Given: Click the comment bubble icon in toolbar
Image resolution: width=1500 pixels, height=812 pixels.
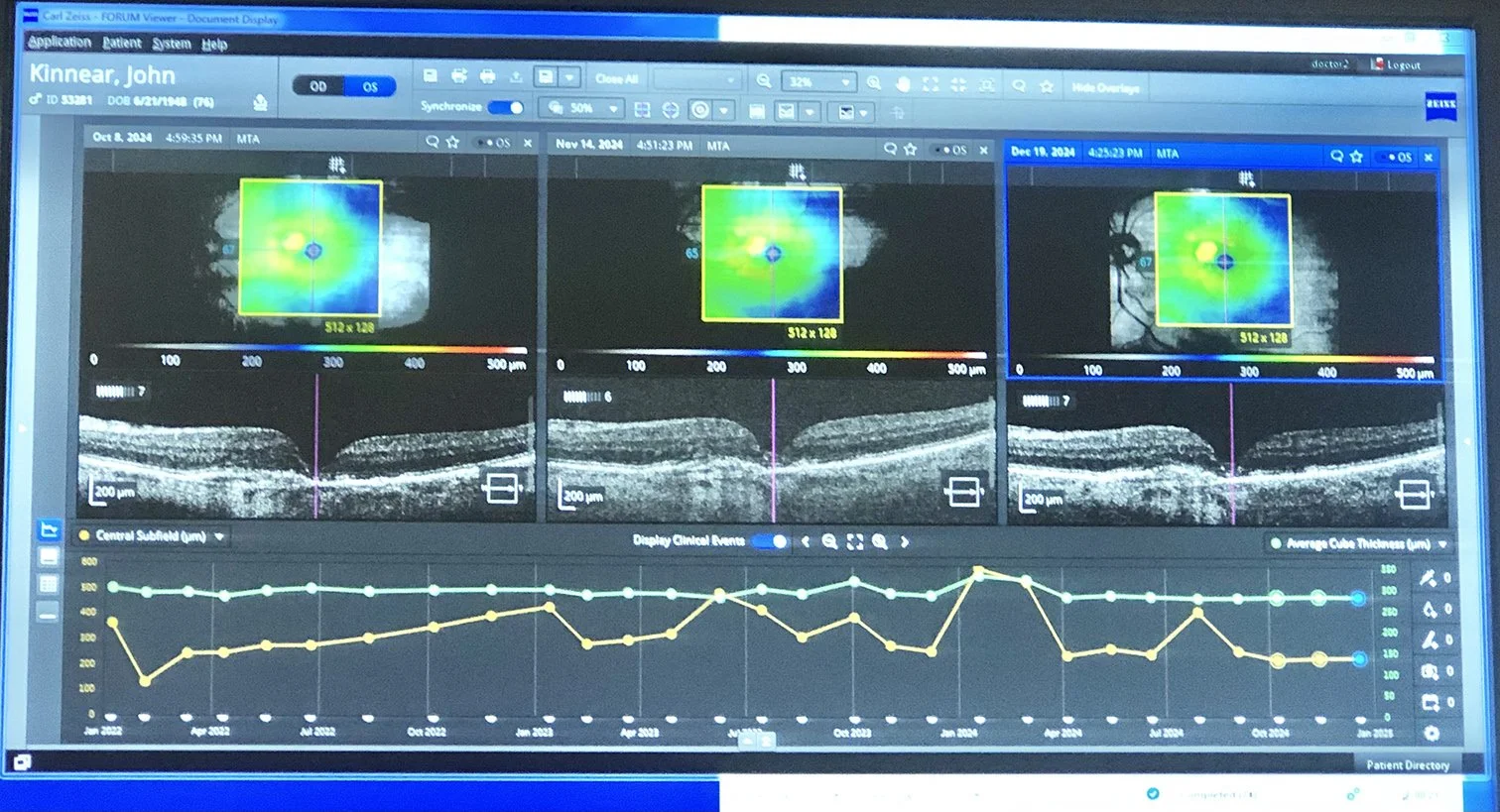Looking at the screenshot, I should pos(1019,86).
